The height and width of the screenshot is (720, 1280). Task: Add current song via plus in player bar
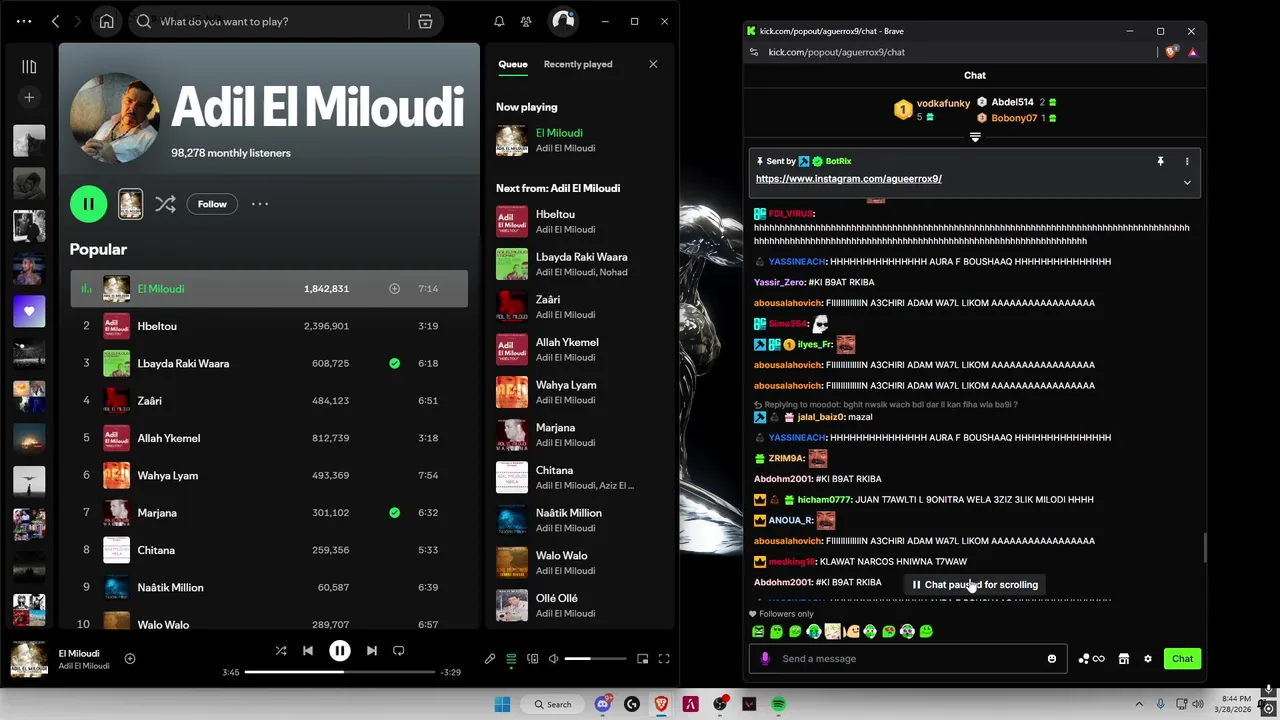(x=130, y=658)
